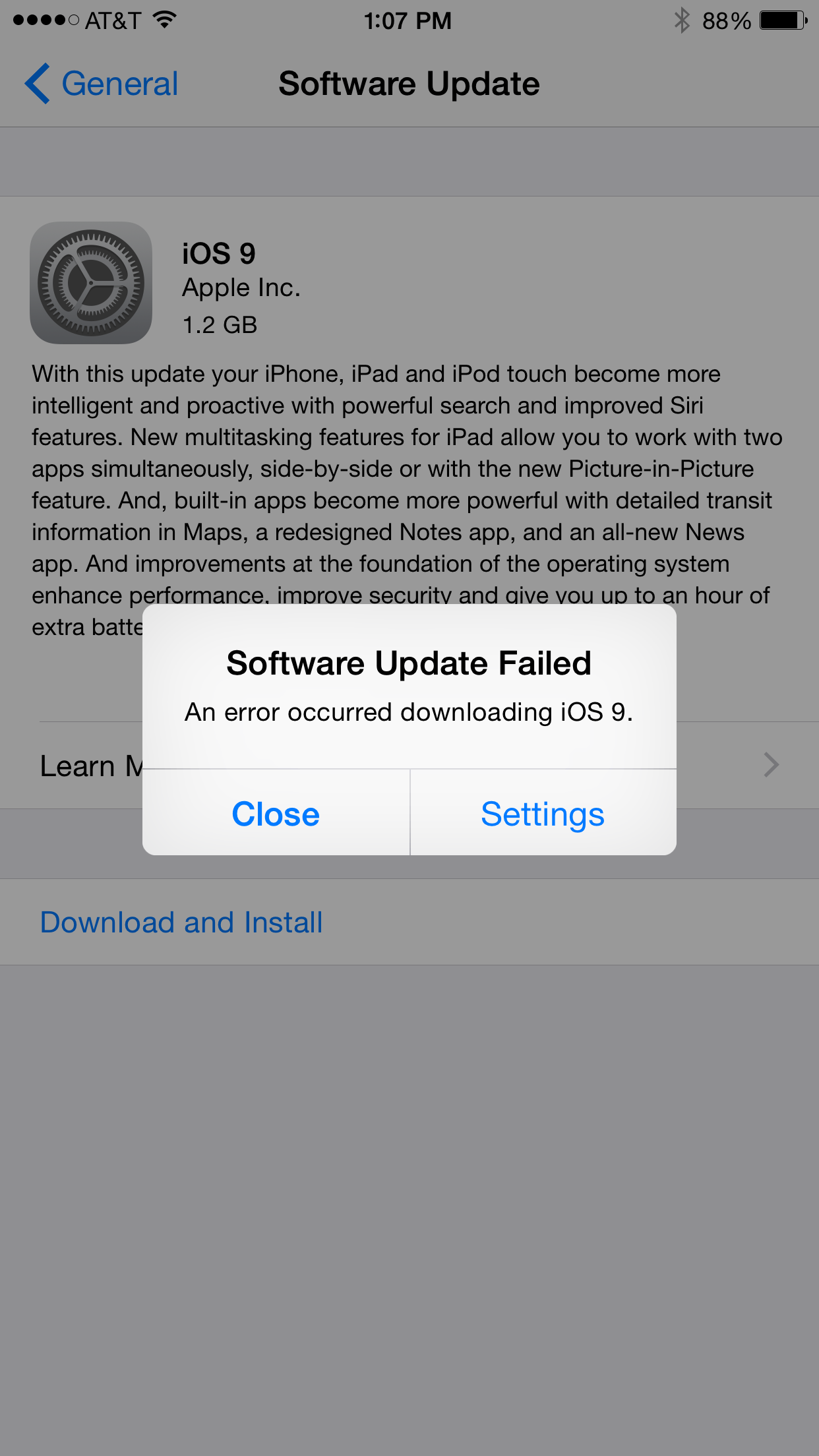Open the Learn More row
The height and width of the screenshot is (1456, 819).
pyautogui.click(x=409, y=766)
